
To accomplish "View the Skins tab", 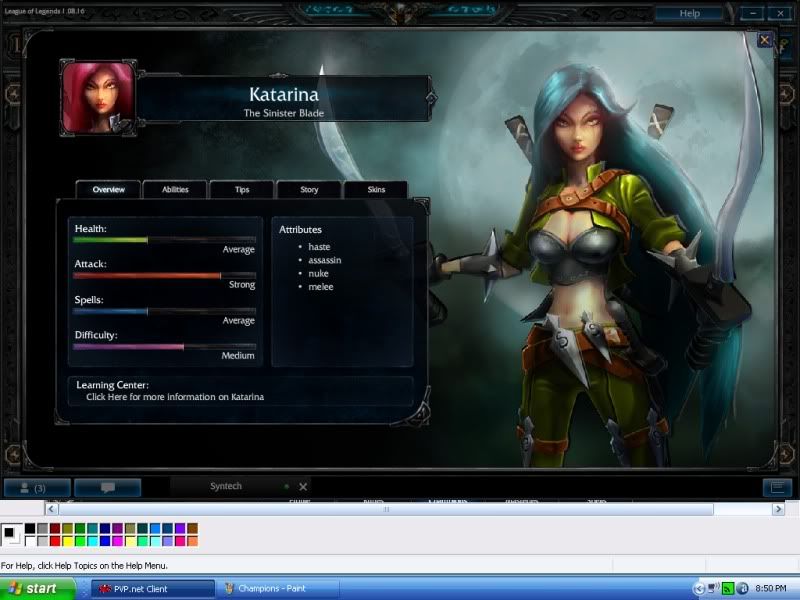I will [x=376, y=189].
